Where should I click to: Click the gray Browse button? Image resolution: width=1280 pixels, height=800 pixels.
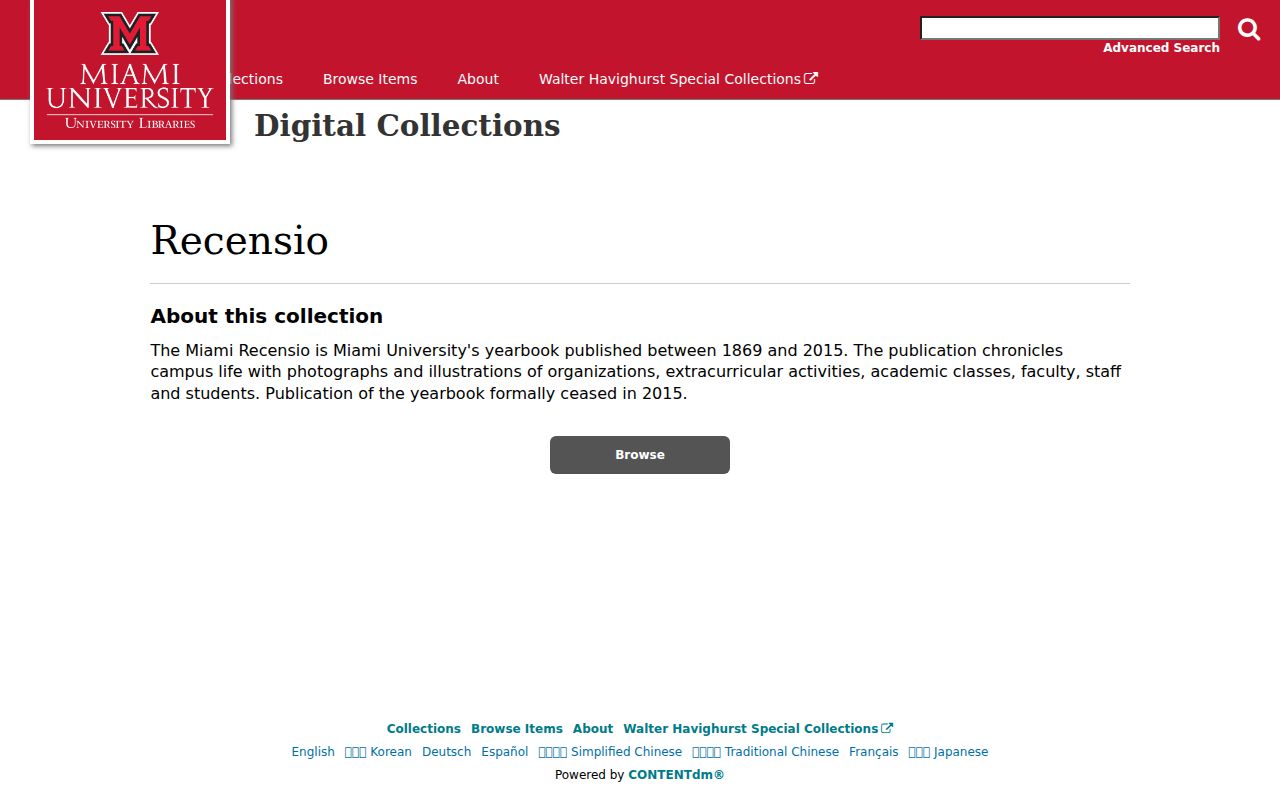coord(640,455)
